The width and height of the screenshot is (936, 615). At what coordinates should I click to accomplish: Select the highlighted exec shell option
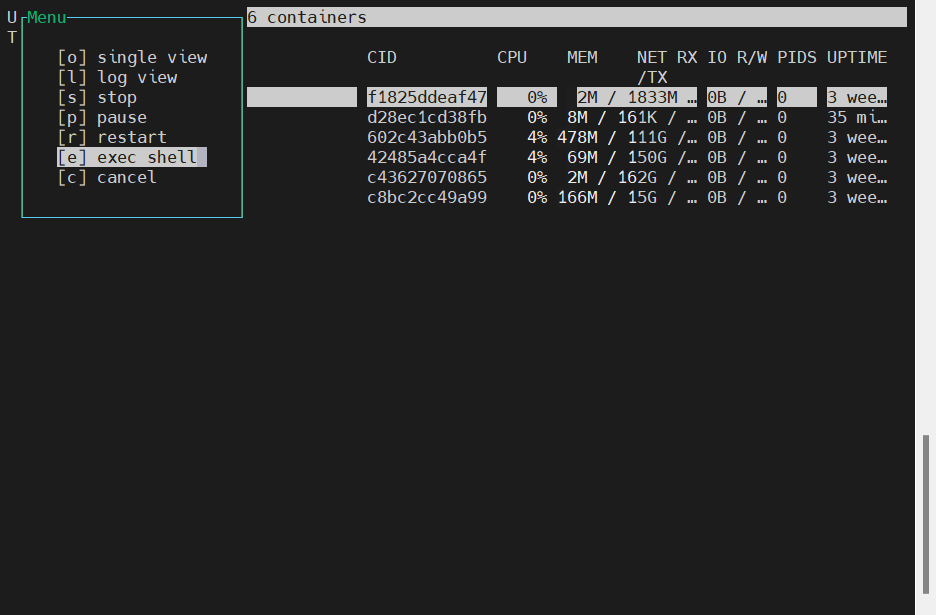point(132,157)
